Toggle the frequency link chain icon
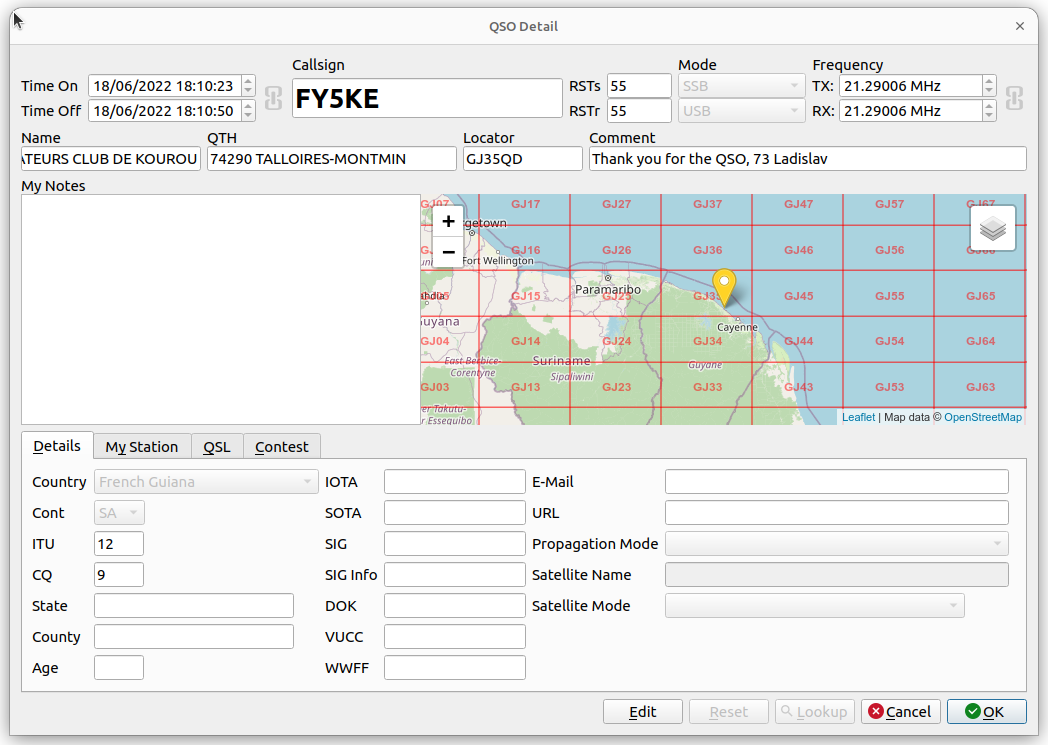1048x745 pixels. 1014,98
